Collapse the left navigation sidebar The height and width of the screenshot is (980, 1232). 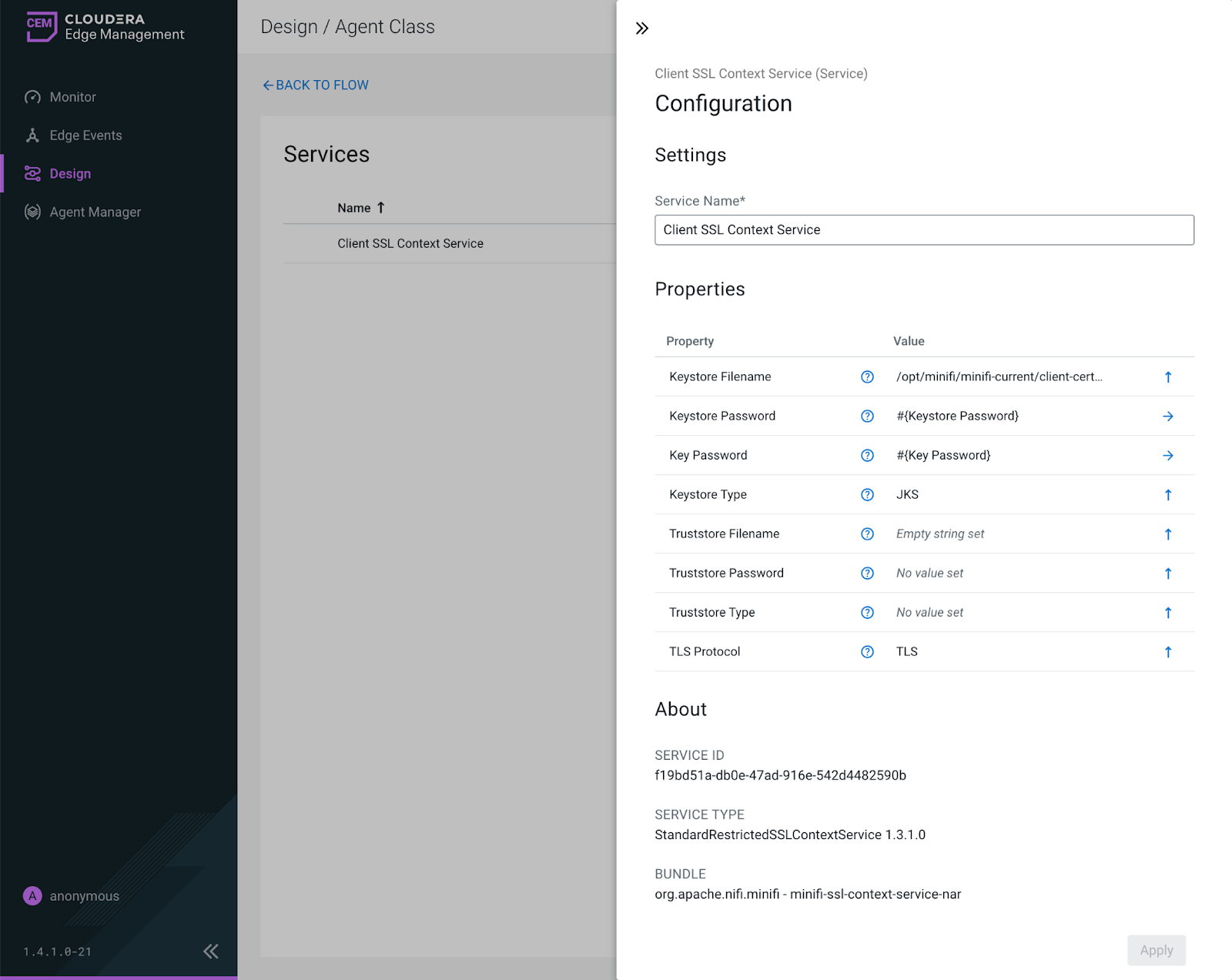tap(210, 951)
